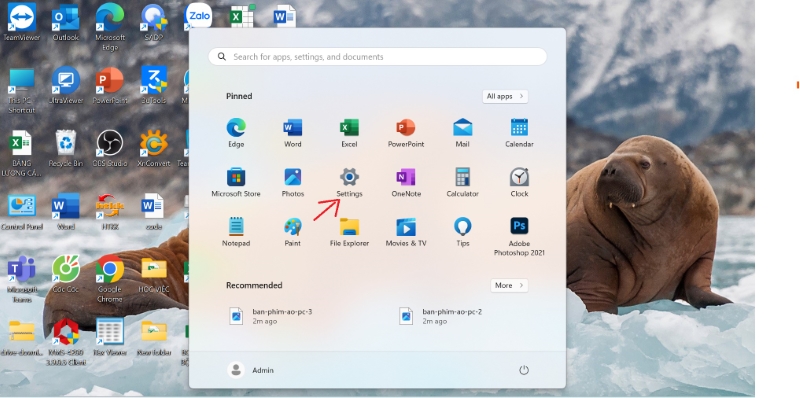
Task: Select the BẢNG LƯƠNG Excel file on desktop
Action: [x=21, y=154]
